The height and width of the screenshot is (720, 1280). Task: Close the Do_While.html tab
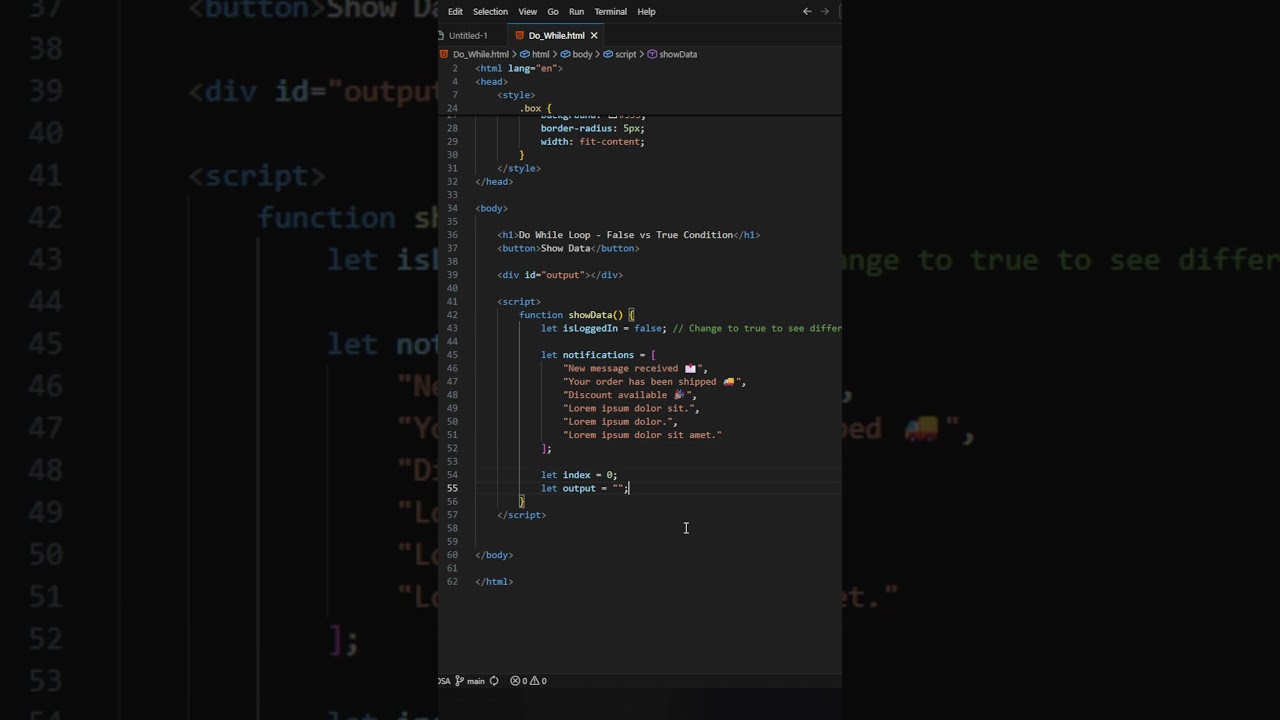tap(594, 35)
